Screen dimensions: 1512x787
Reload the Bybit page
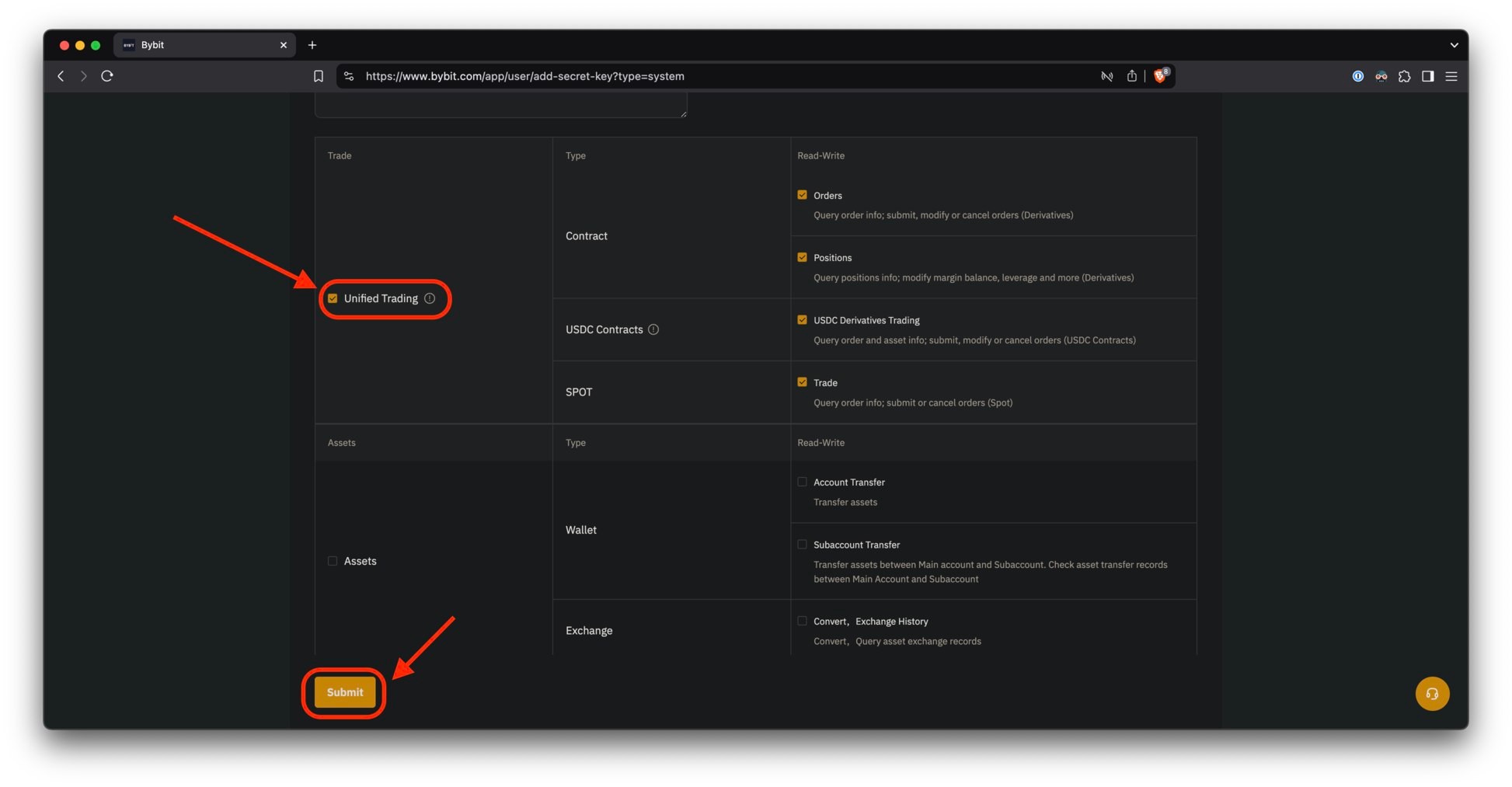107,76
